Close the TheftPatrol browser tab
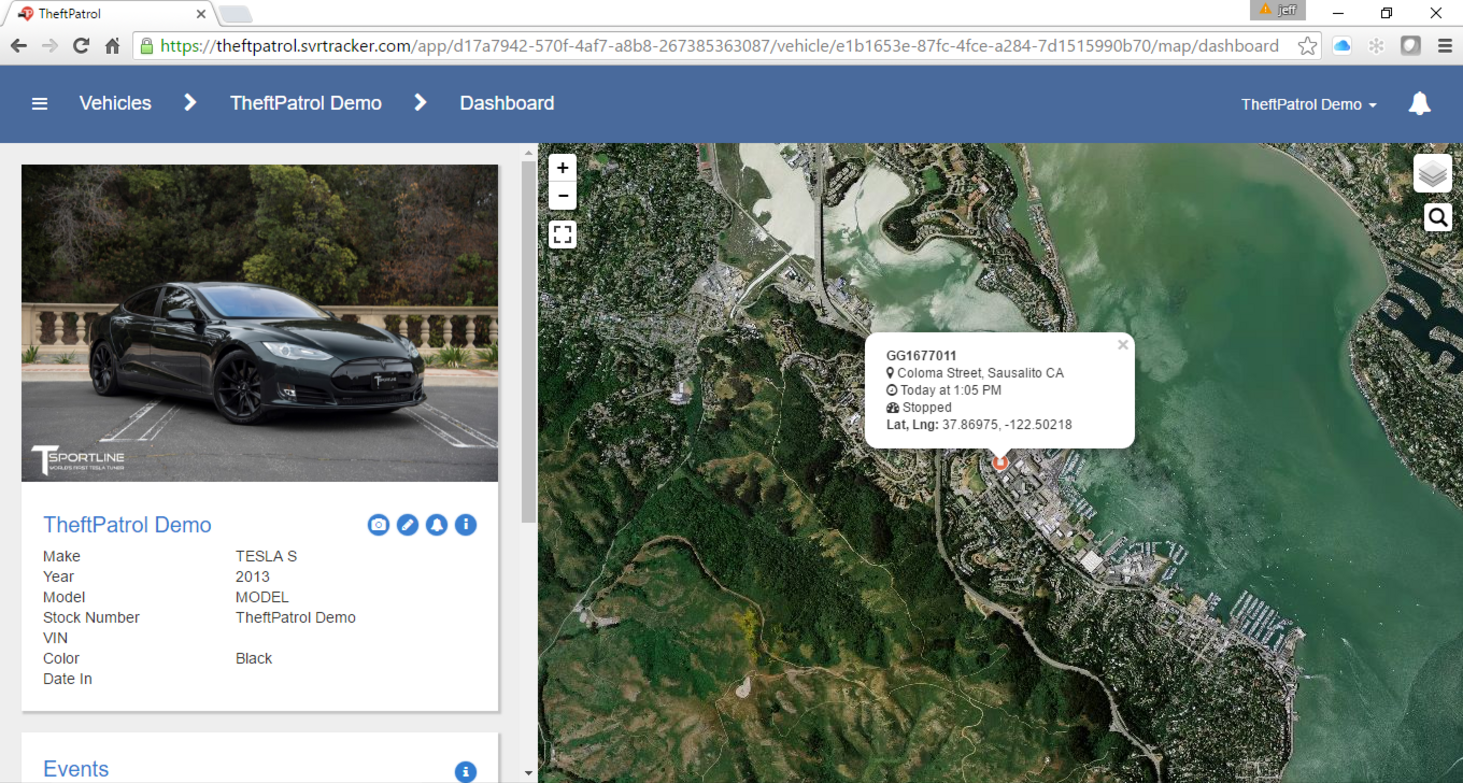1463x783 pixels. click(x=201, y=14)
